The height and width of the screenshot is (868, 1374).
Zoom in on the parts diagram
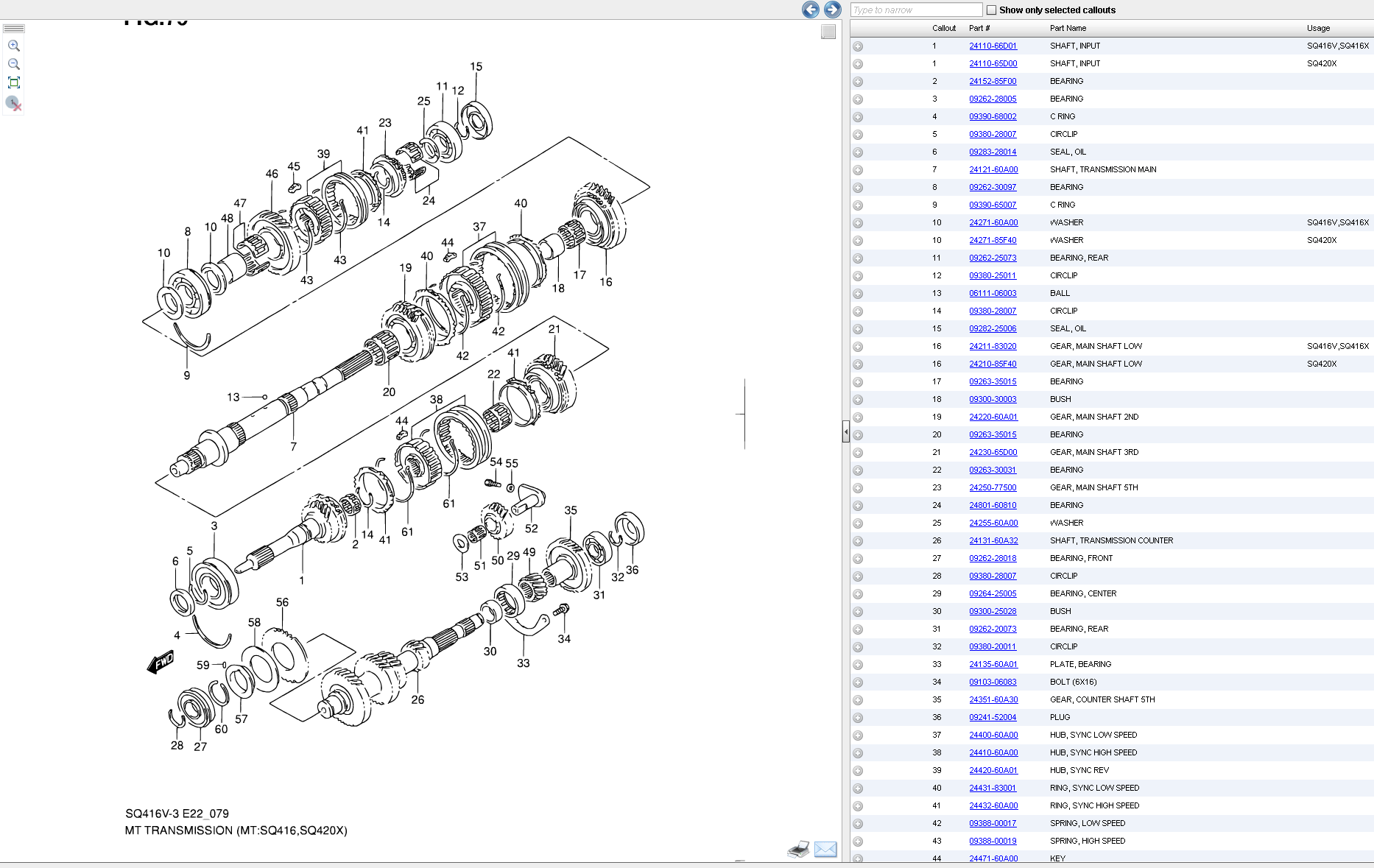13,46
